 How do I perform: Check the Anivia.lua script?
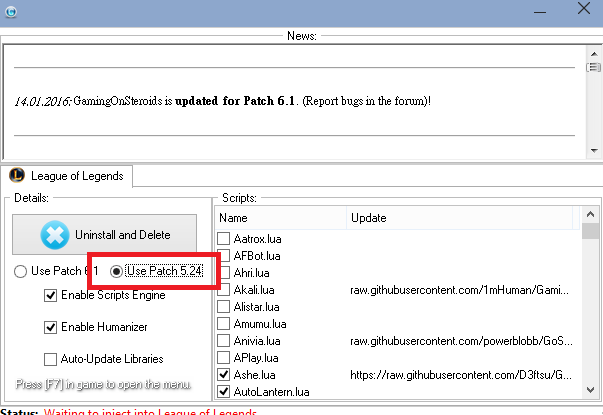(223, 340)
